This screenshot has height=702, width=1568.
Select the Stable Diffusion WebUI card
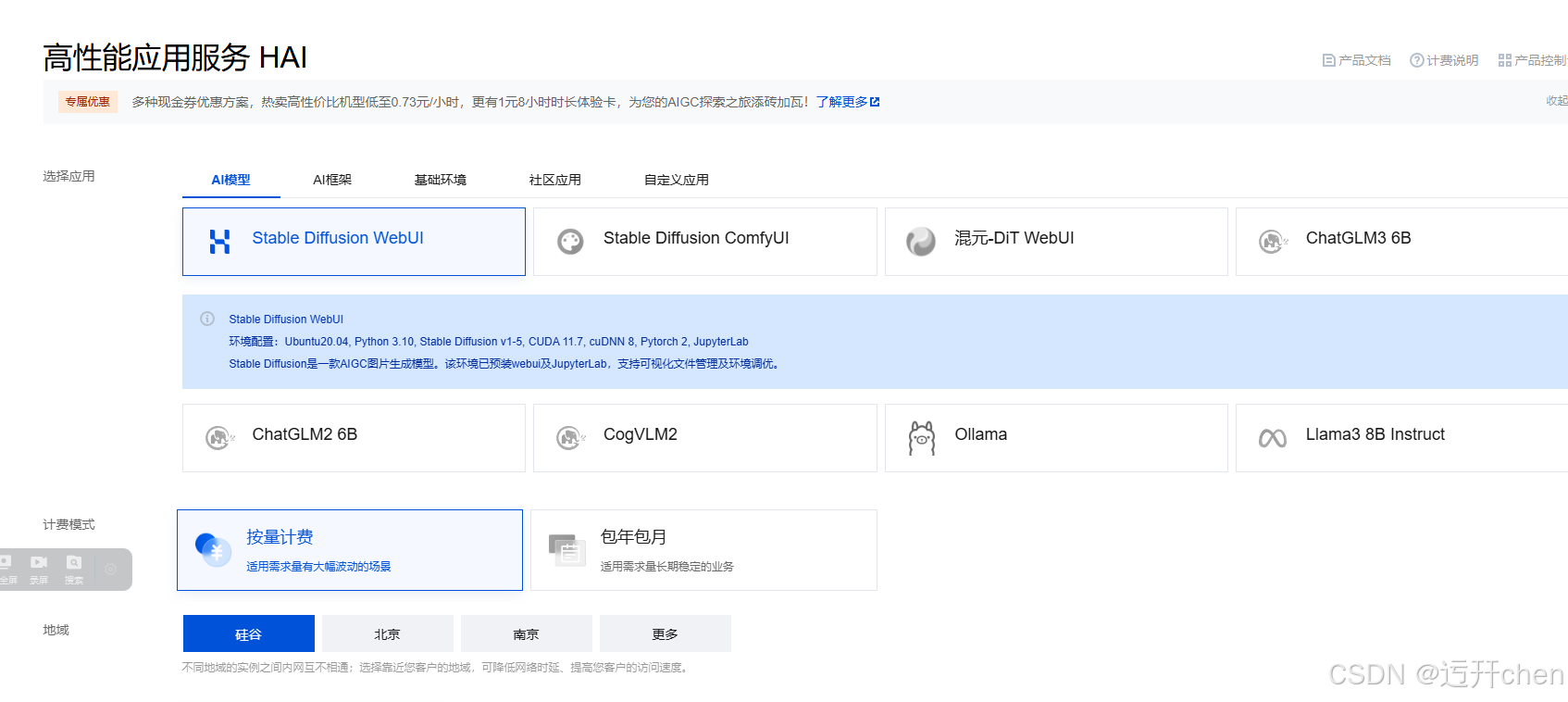pos(354,242)
